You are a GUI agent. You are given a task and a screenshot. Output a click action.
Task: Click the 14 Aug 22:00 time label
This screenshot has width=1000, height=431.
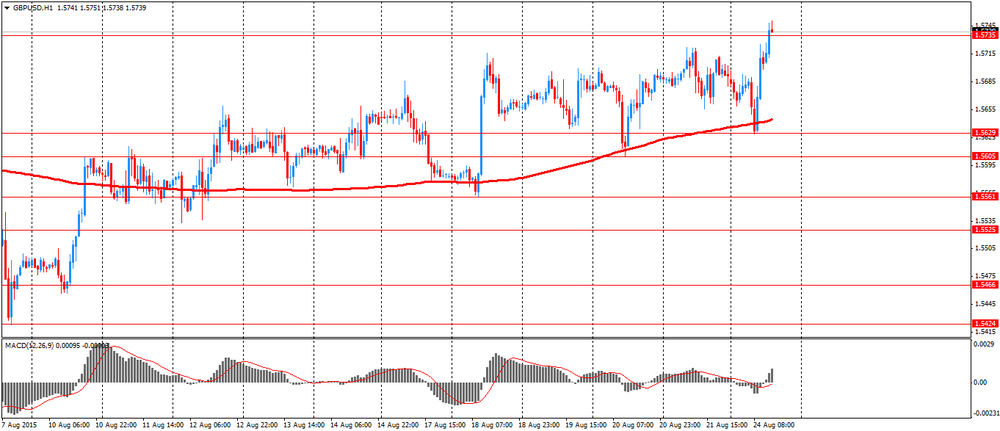pyautogui.click(x=397, y=424)
